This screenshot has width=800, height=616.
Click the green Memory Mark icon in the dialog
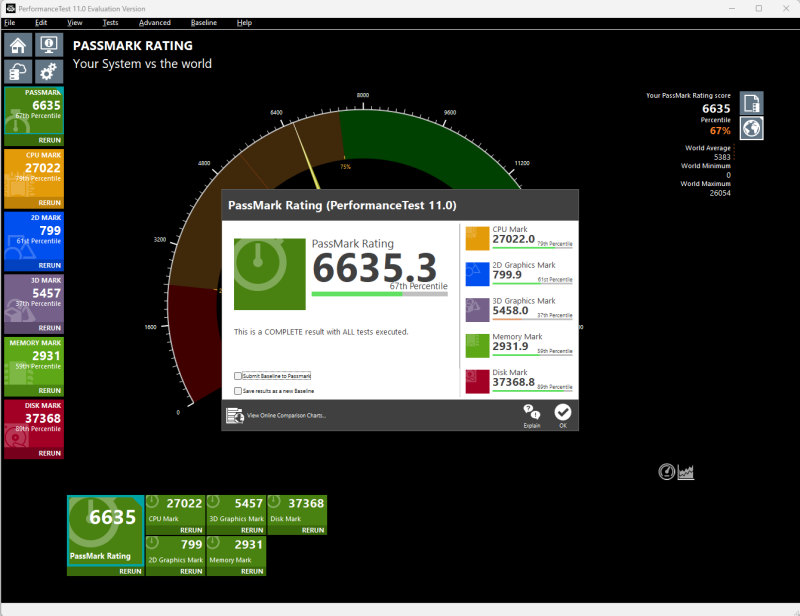pos(478,346)
